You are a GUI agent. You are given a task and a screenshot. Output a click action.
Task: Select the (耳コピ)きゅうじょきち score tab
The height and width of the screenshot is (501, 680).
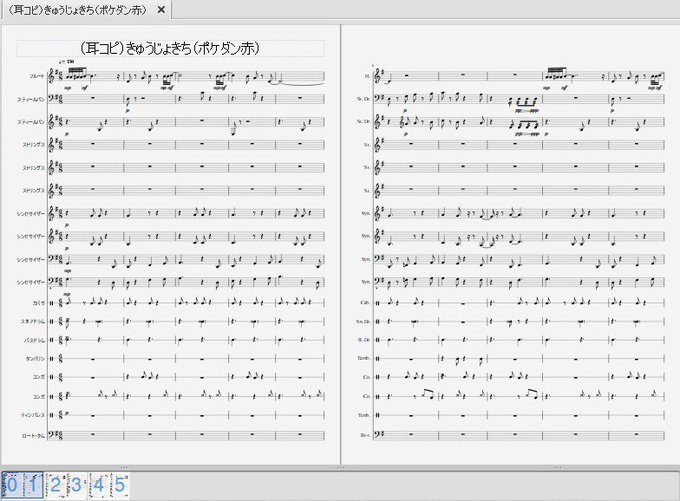click(86, 10)
